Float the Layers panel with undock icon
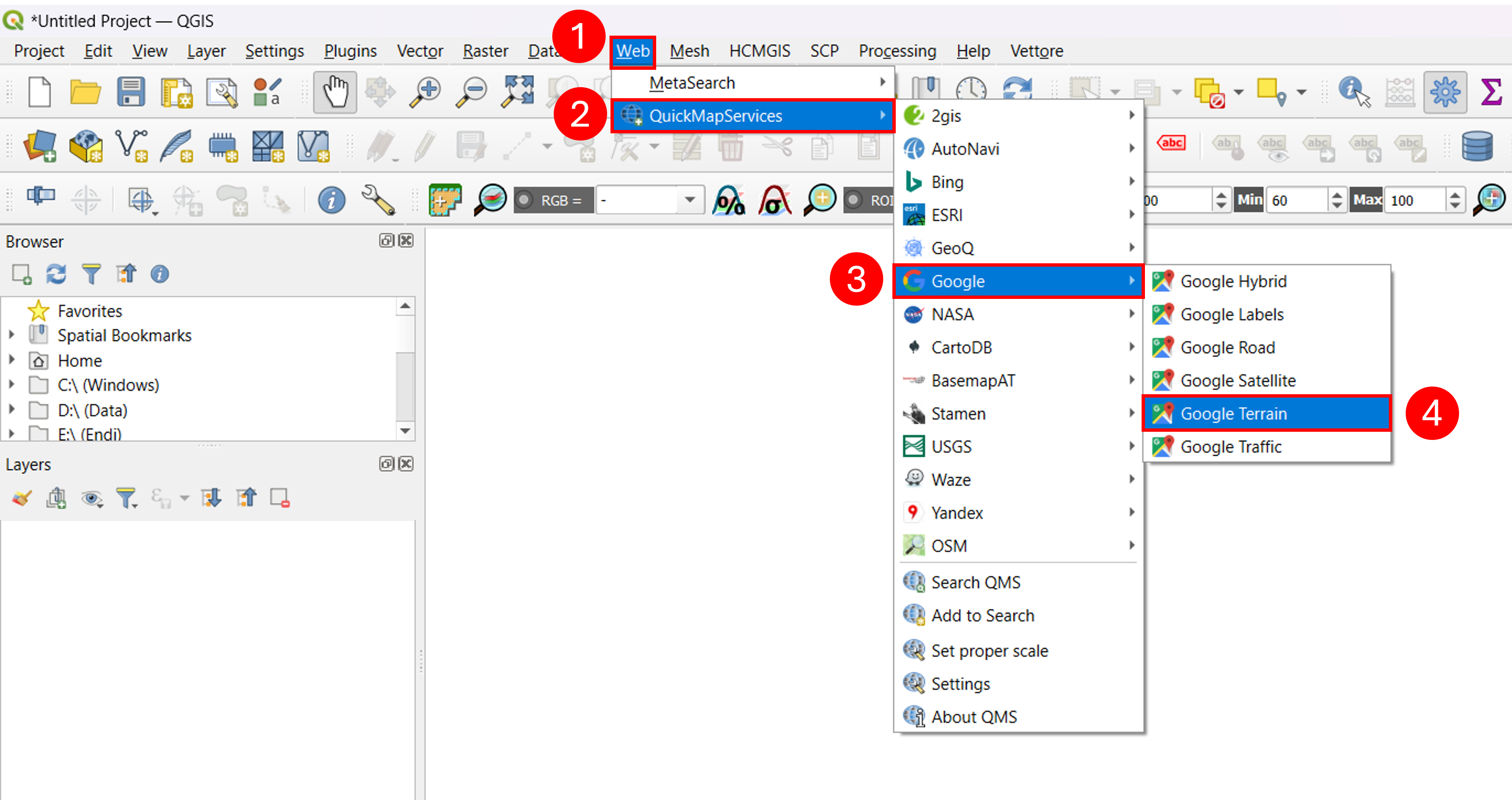The height and width of the screenshot is (800, 1512). [x=386, y=464]
